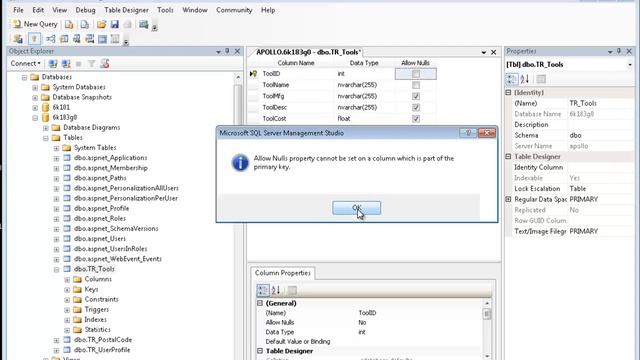Open the standard toolbar overflow options arrow
The image size is (640, 360).
click(155, 27)
